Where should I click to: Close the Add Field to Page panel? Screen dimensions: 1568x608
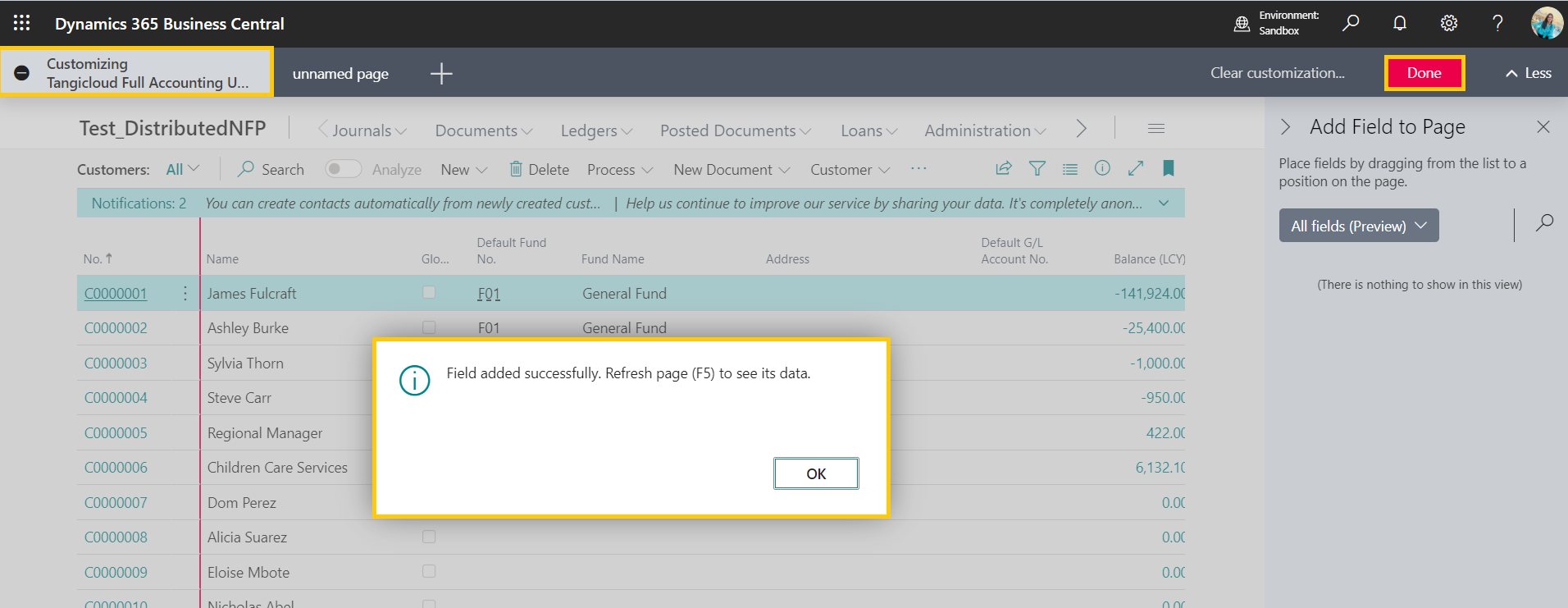point(1543,126)
